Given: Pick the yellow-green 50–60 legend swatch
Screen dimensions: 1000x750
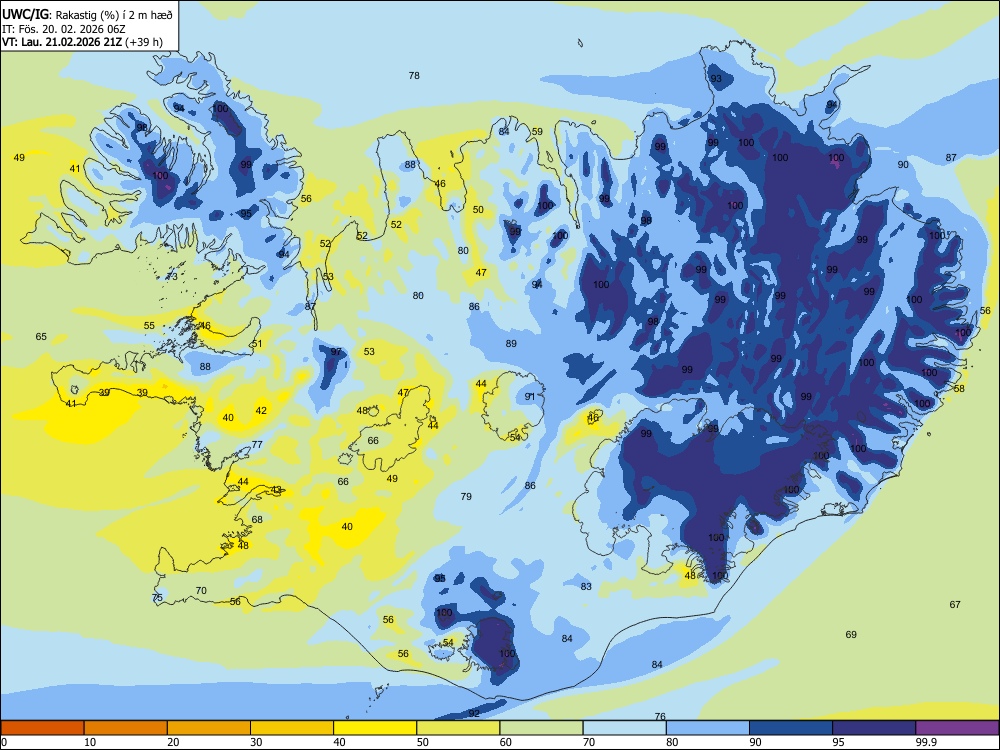Looking at the screenshot, I should click(458, 728).
